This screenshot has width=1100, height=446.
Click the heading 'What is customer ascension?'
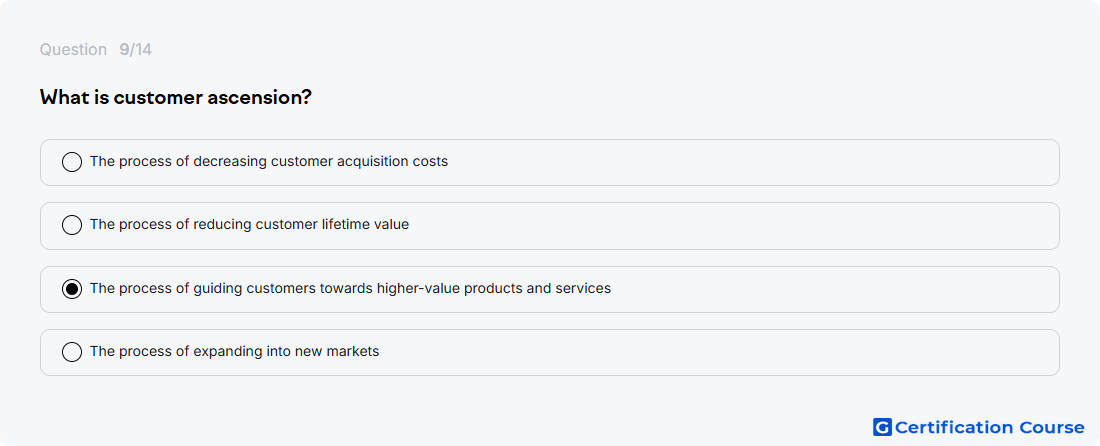[175, 97]
